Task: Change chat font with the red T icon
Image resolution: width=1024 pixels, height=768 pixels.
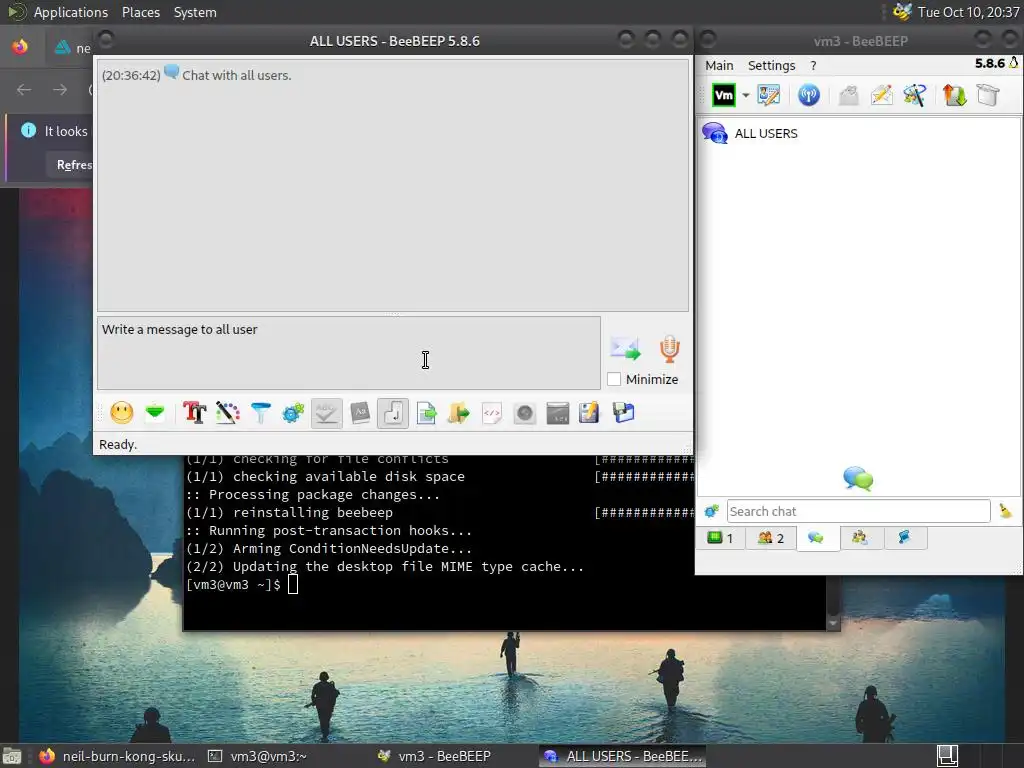Action: pyautogui.click(x=195, y=413)
